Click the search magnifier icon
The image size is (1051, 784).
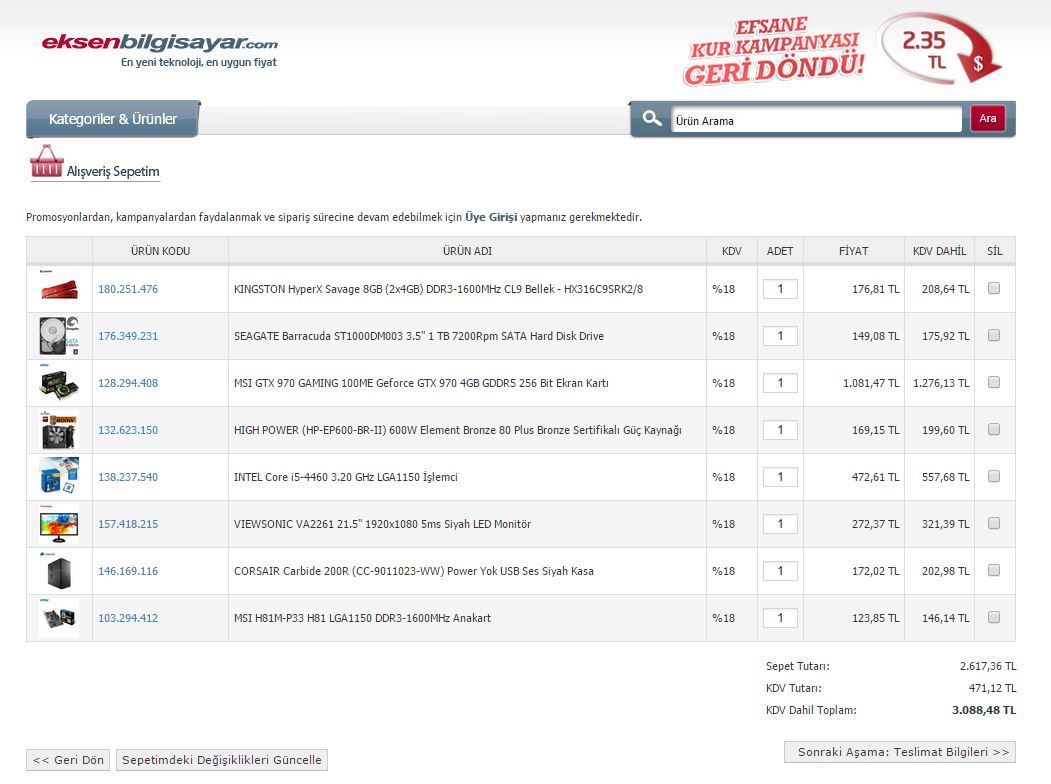(x=652, y=119)
